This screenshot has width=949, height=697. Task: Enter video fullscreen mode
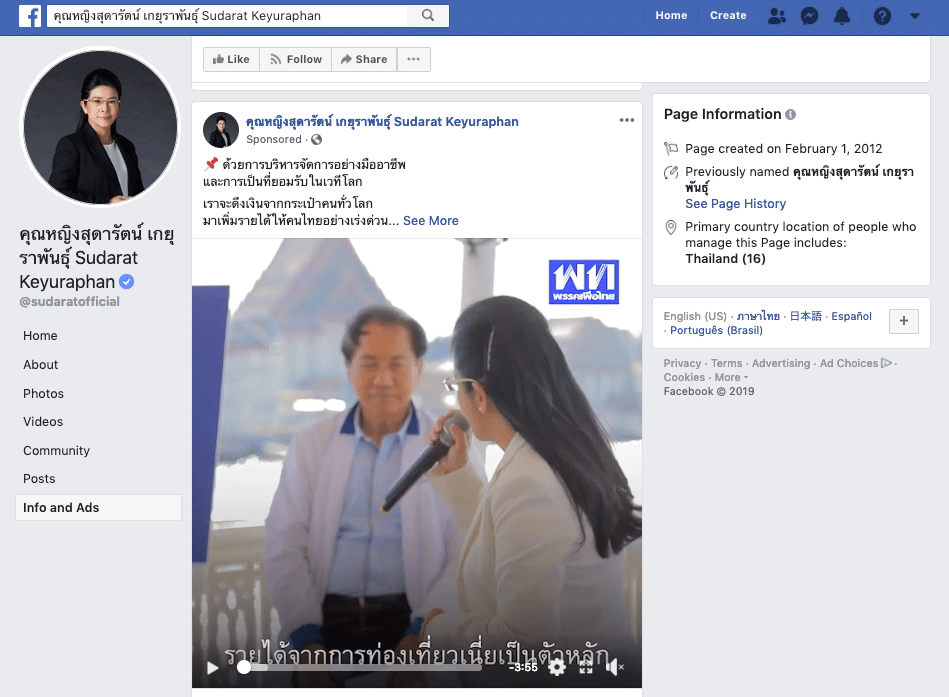click(x=586, y=667)
